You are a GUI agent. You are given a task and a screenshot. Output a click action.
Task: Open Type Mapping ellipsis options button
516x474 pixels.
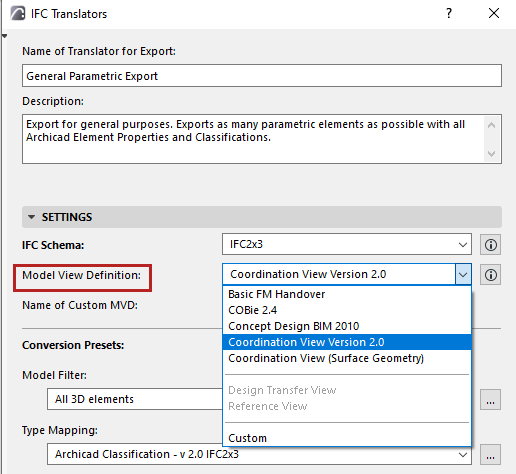pos(490,454)
